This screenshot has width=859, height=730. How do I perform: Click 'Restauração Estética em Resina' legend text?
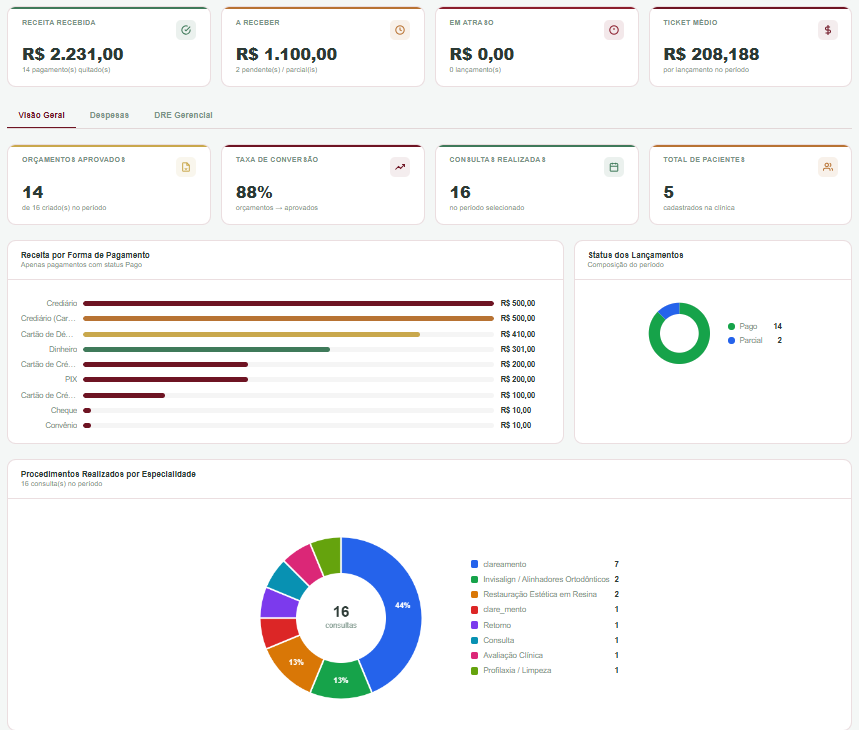click(540, 594)
